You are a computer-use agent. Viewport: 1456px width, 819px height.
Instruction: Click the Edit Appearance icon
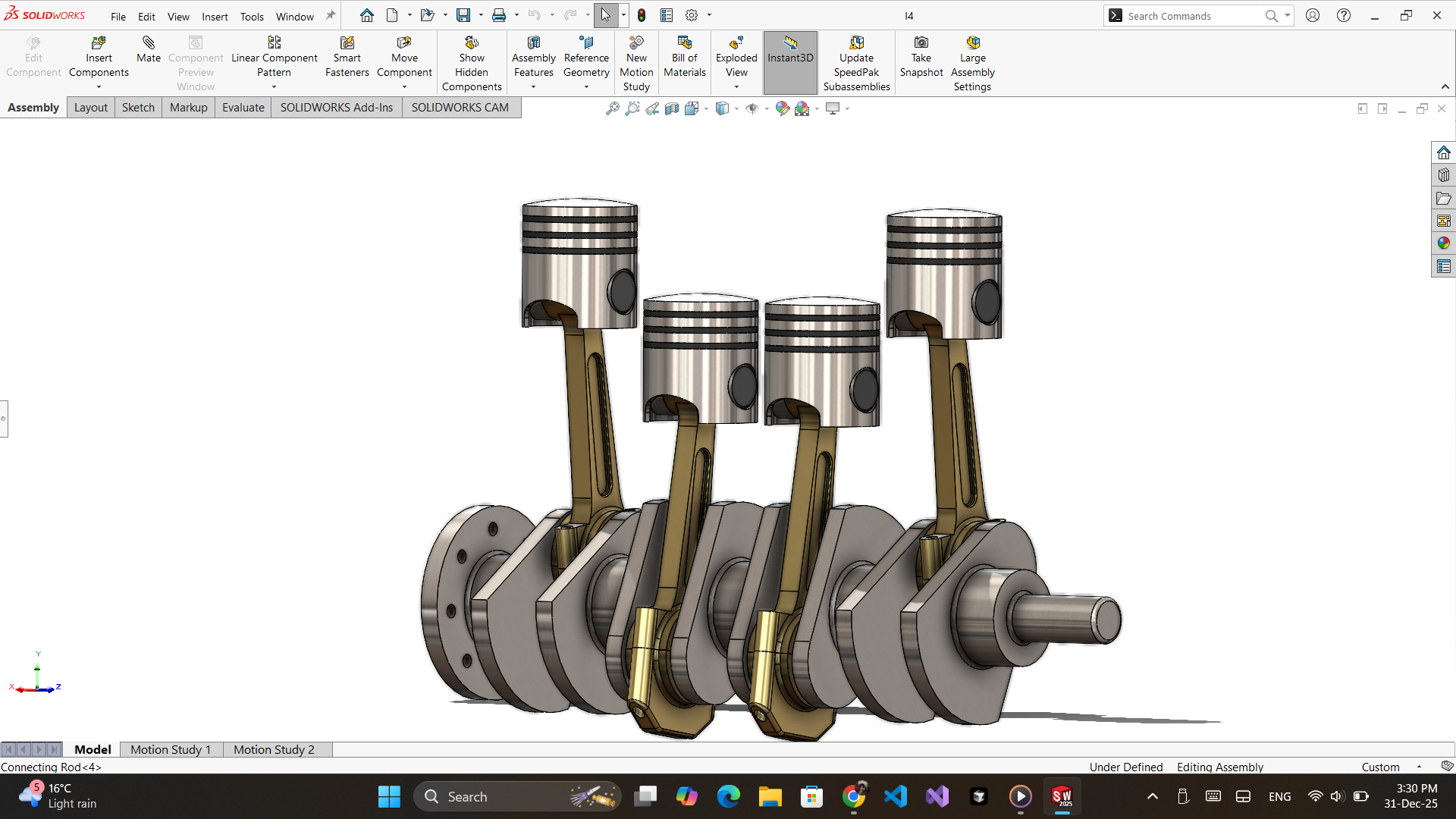(x=782, y=108)
